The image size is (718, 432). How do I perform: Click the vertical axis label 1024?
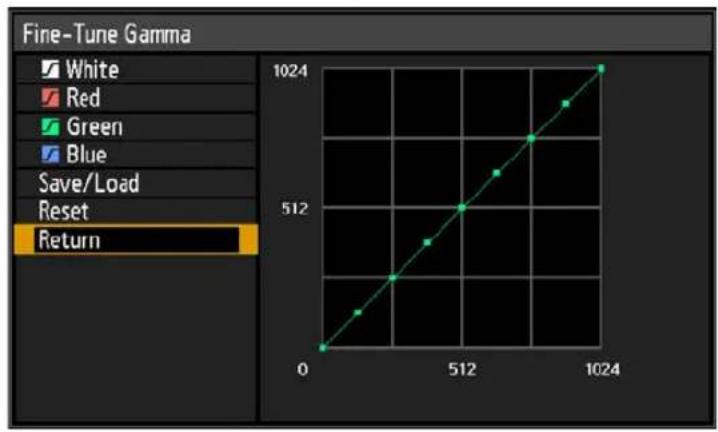pyautogui.click(x=290, y=71)
